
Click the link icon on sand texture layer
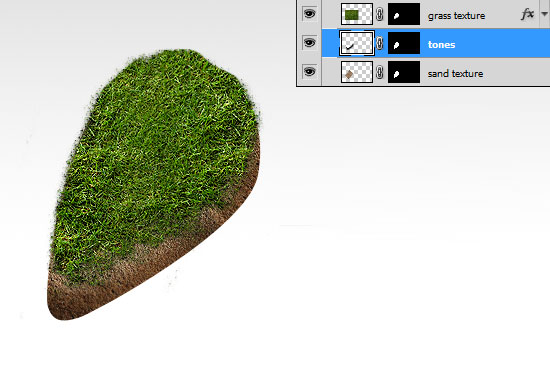coord(380,73)
